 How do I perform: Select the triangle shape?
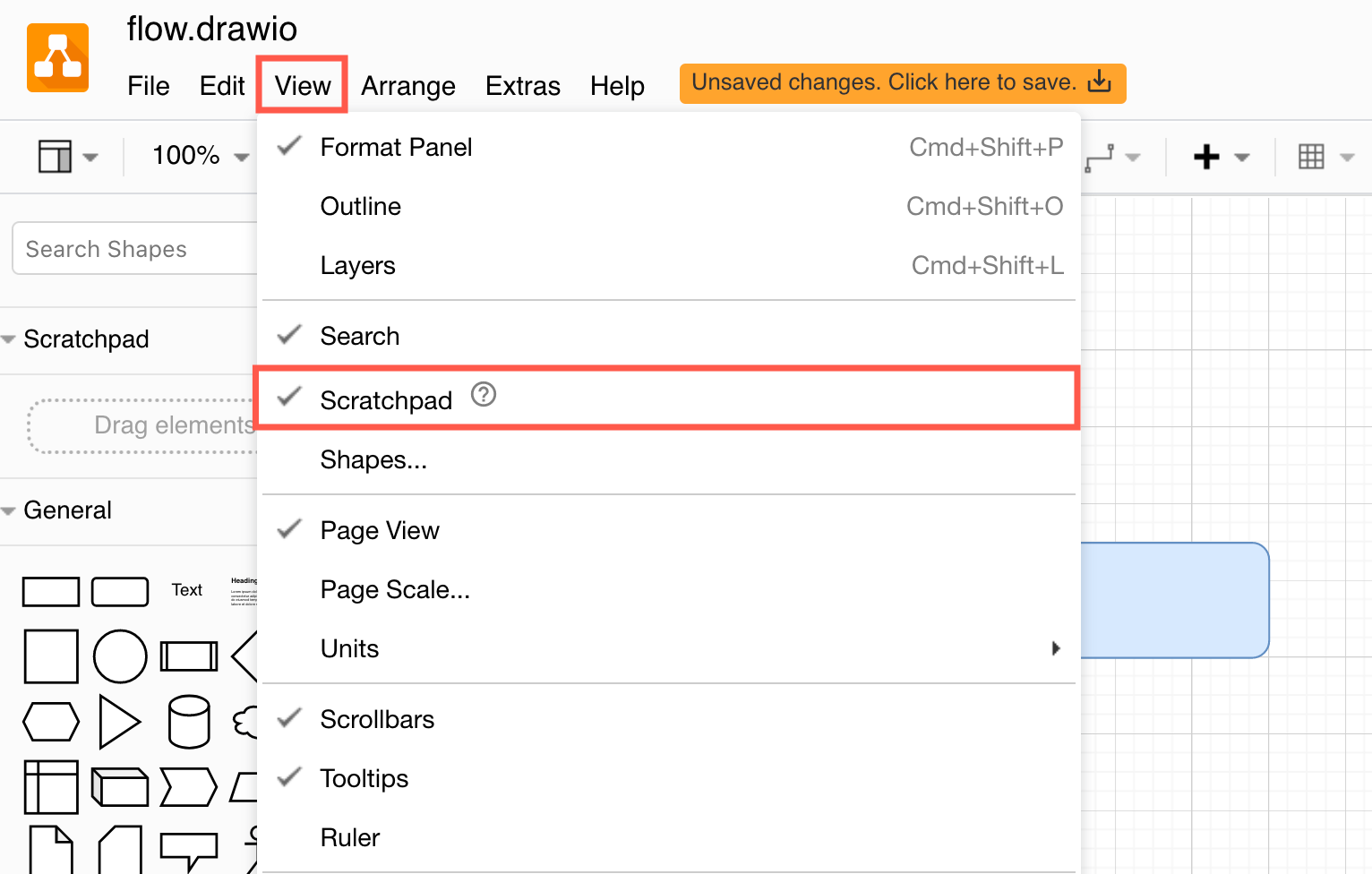click(121, 721)
